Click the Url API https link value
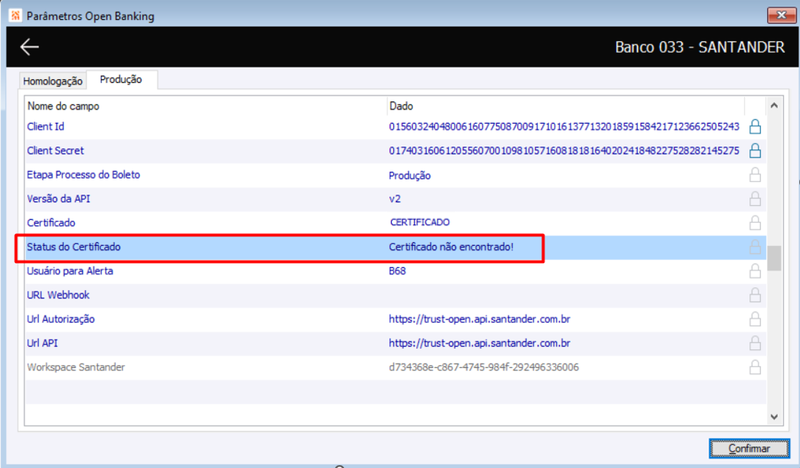The image size is (800, 468). [479, 343]
